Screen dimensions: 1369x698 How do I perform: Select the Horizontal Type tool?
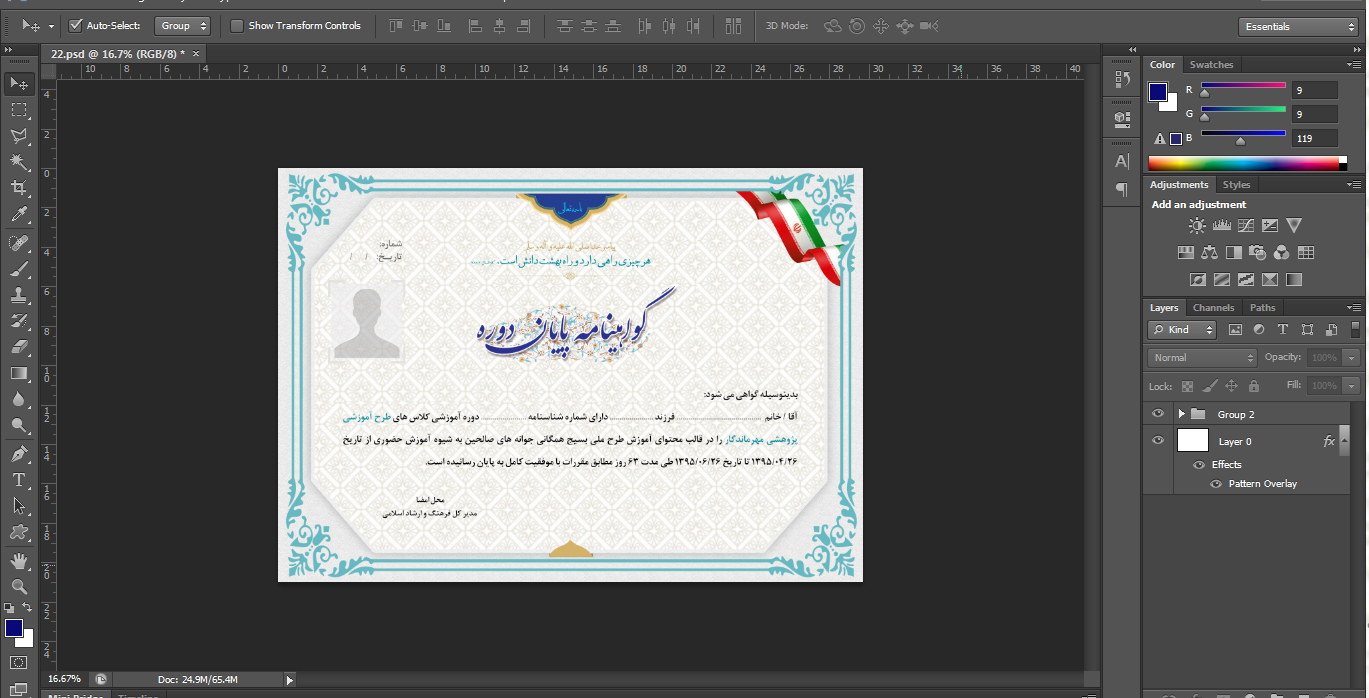coord(19,480)
